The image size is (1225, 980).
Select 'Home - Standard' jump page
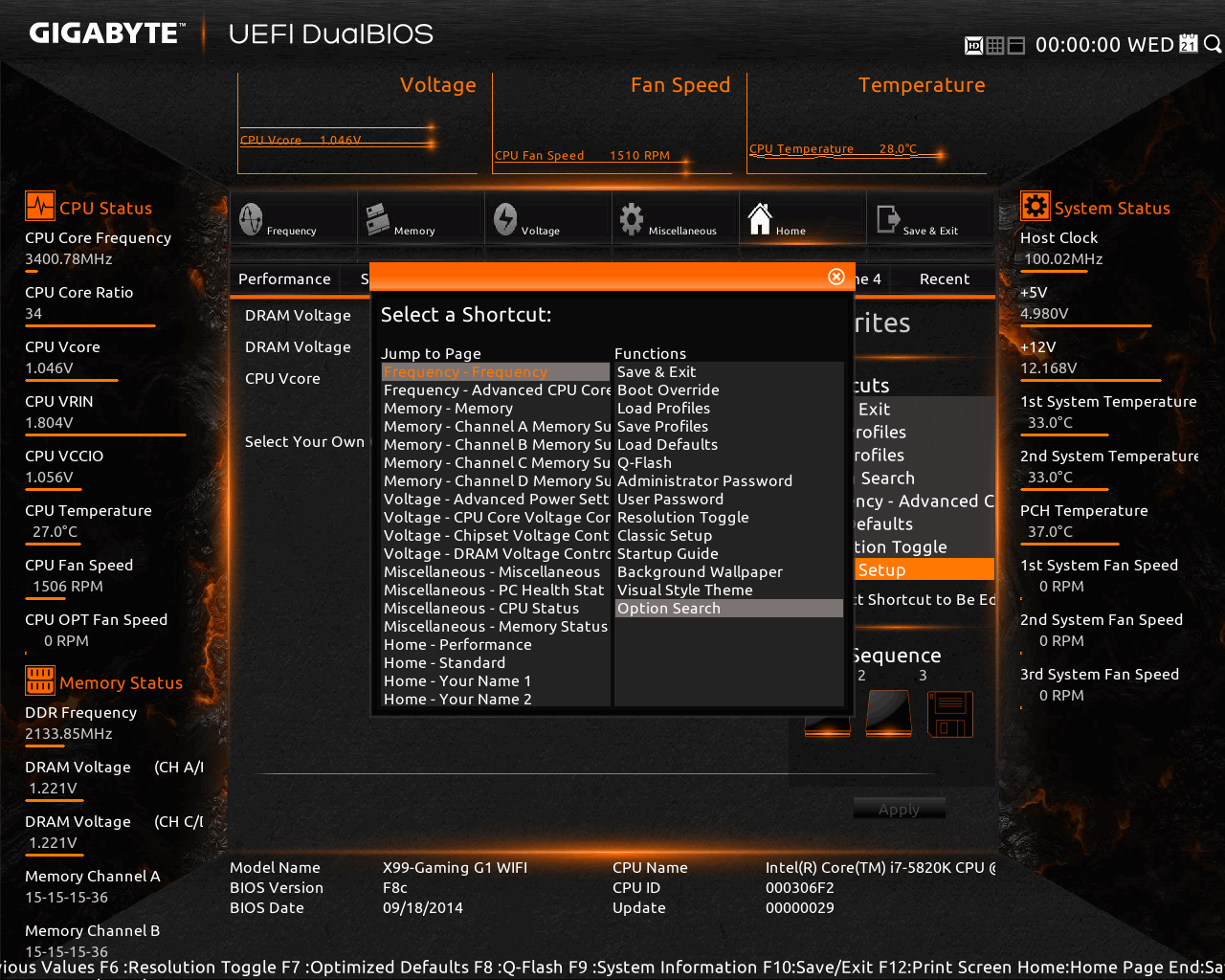coord(496,662)
